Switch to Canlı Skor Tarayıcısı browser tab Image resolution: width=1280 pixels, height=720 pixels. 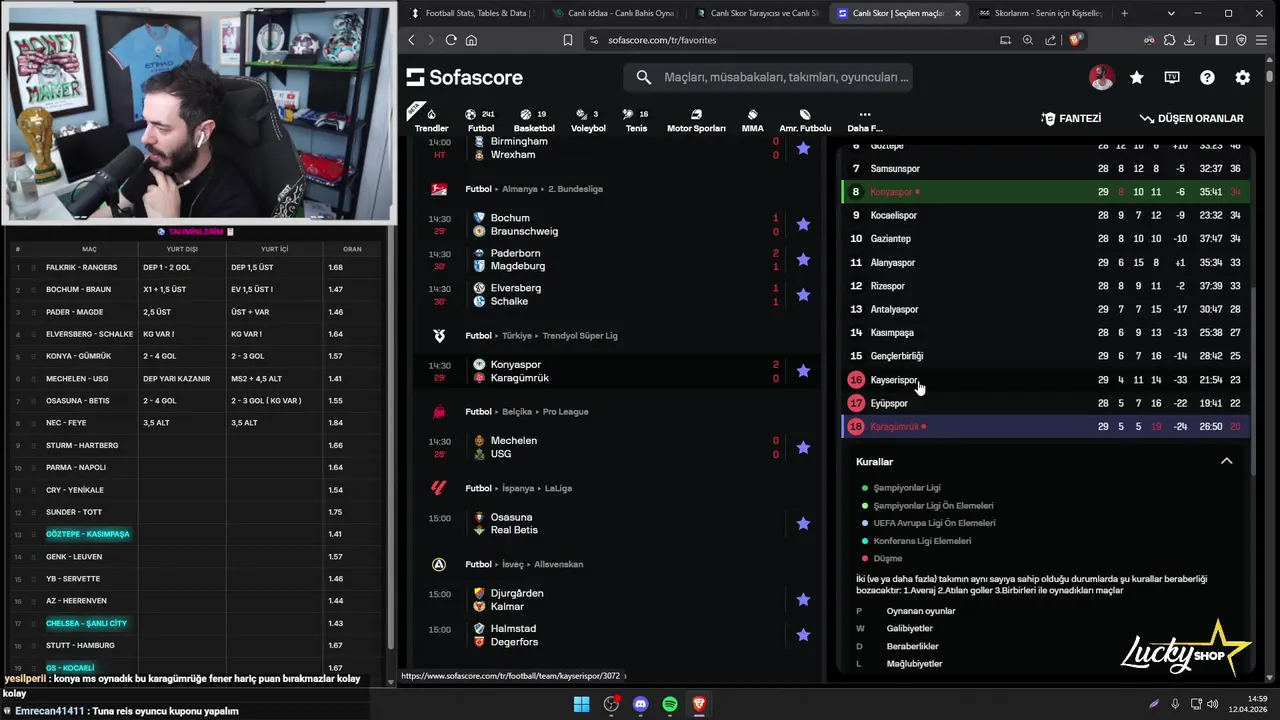[758, 13]
